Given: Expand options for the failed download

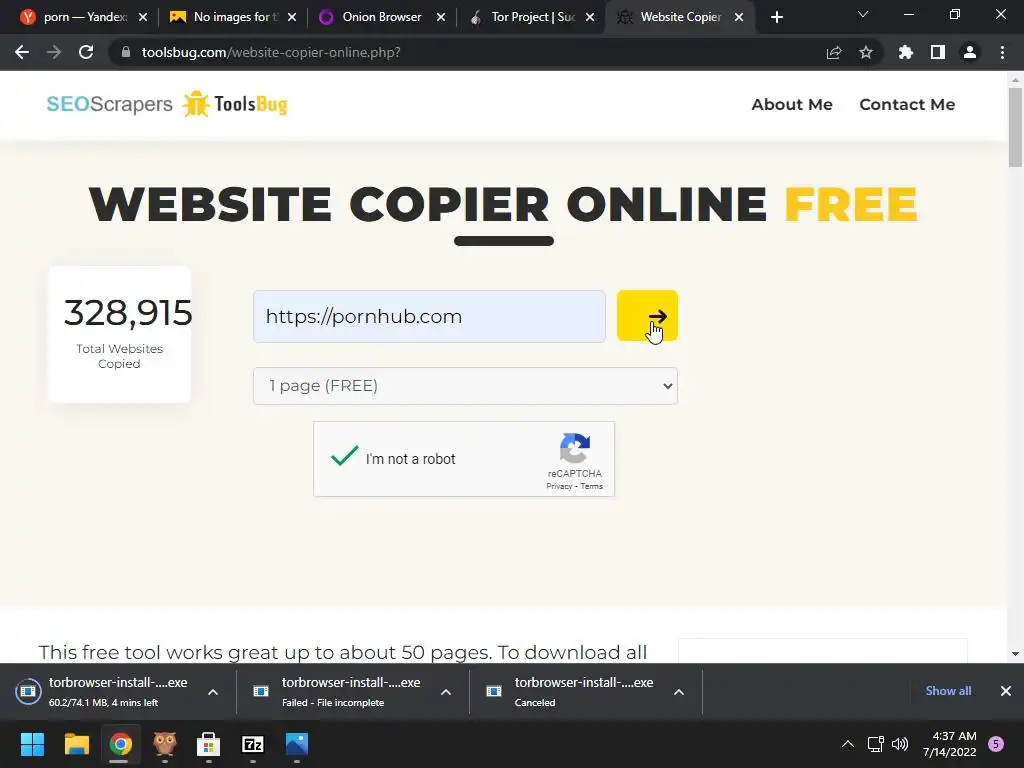Looking at the screenshot, I should 446,692.
